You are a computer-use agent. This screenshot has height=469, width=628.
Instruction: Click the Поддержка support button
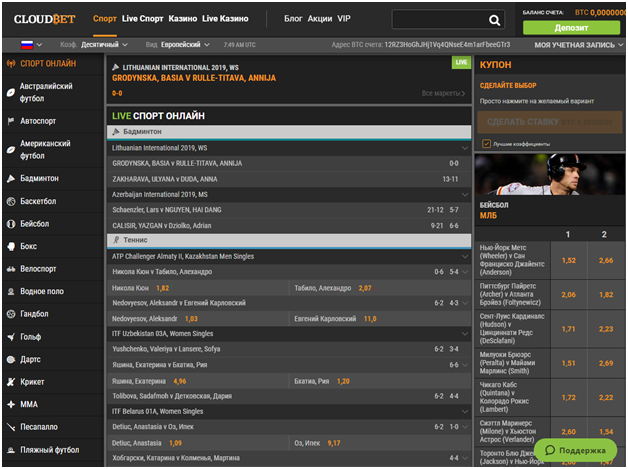coord(575,450)
